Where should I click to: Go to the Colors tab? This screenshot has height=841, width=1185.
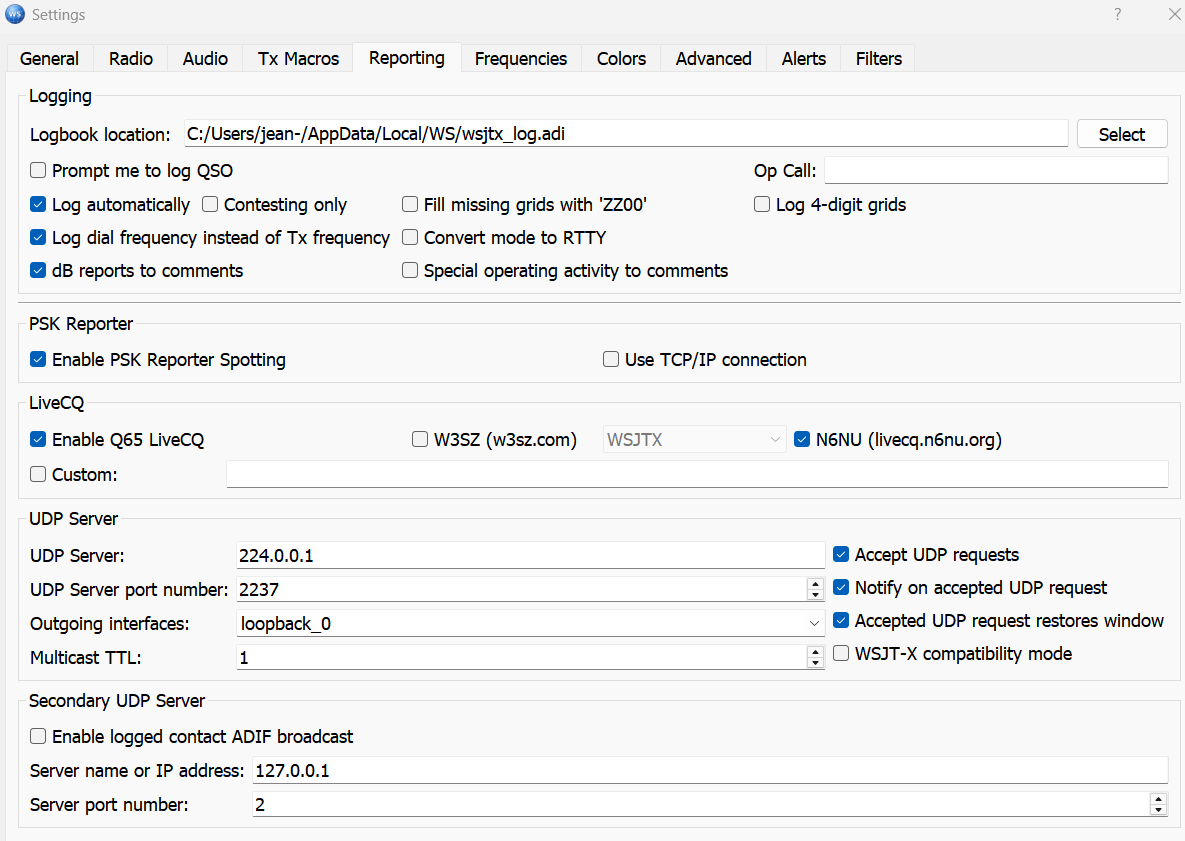(621, 59)
